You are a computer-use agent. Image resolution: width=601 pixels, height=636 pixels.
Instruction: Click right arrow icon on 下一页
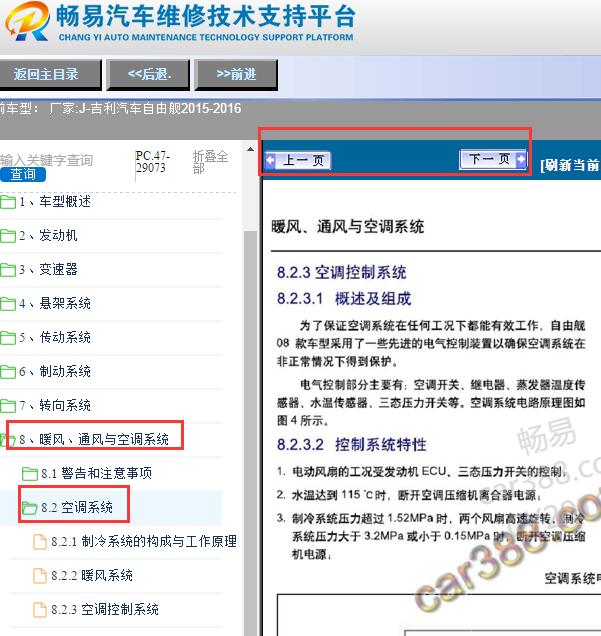point(521,159)
